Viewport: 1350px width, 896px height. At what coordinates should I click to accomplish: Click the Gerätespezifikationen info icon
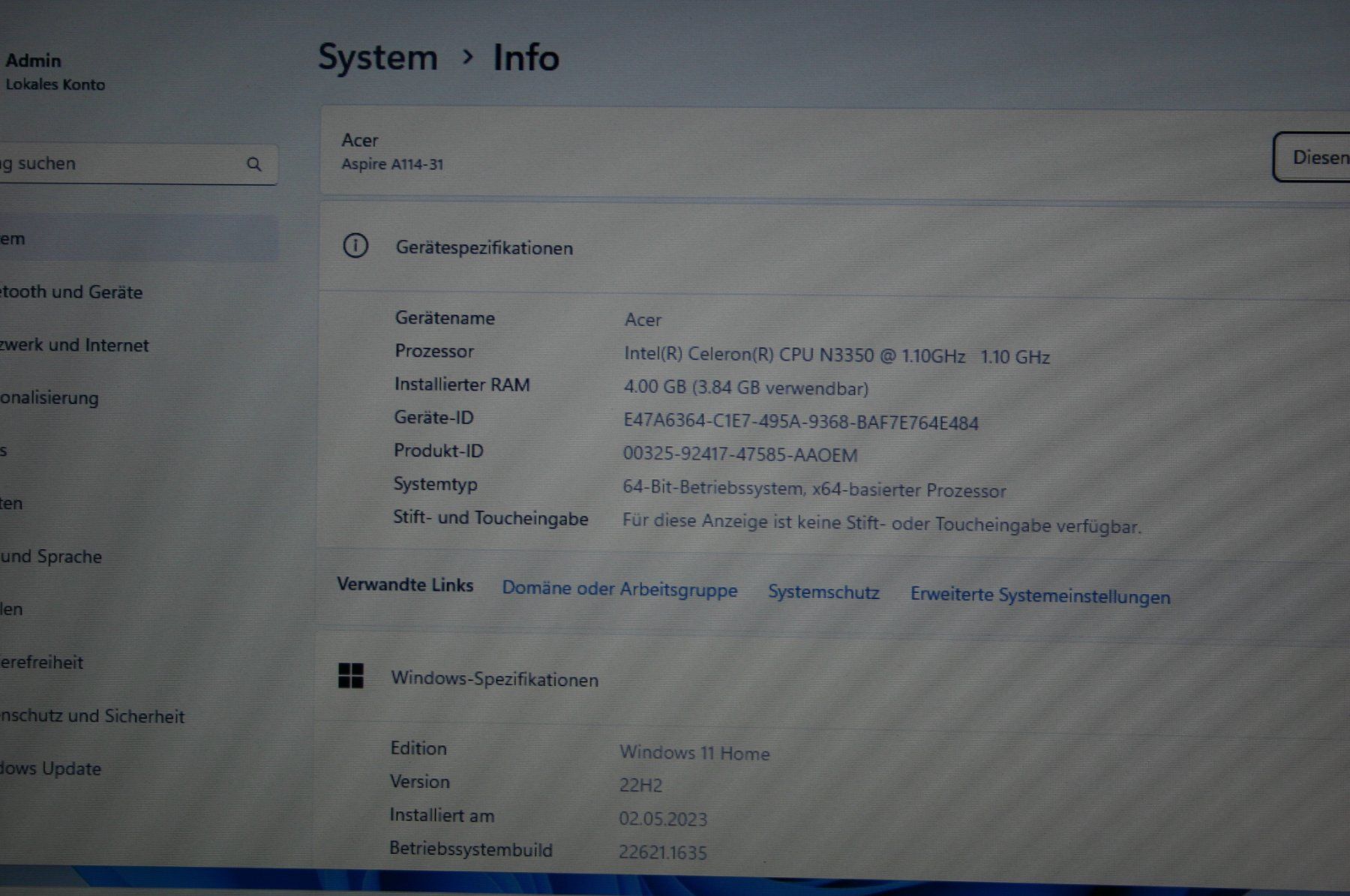[x=355, y=245]
